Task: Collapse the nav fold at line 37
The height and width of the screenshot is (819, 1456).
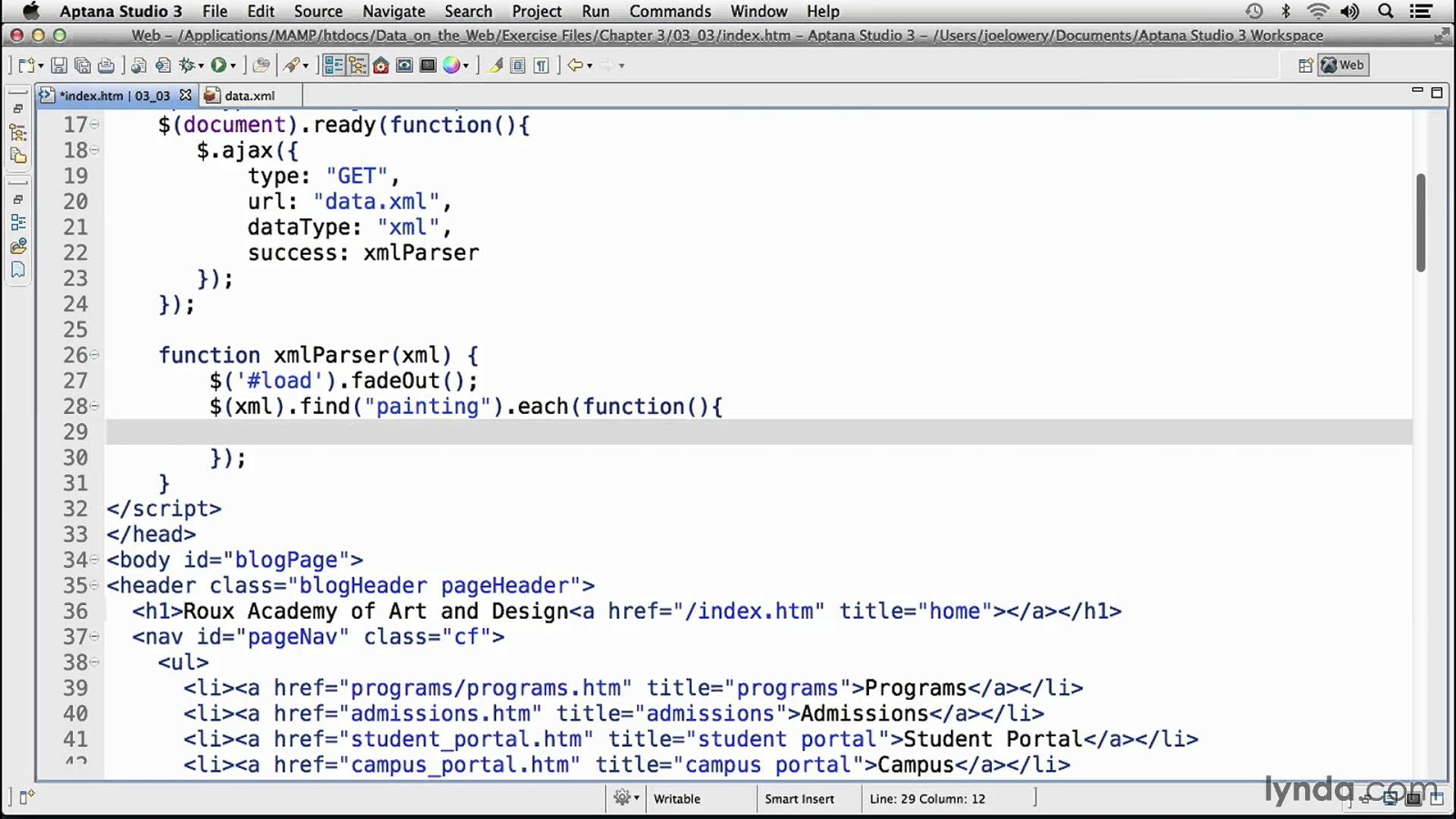Action: pos(95,636)
